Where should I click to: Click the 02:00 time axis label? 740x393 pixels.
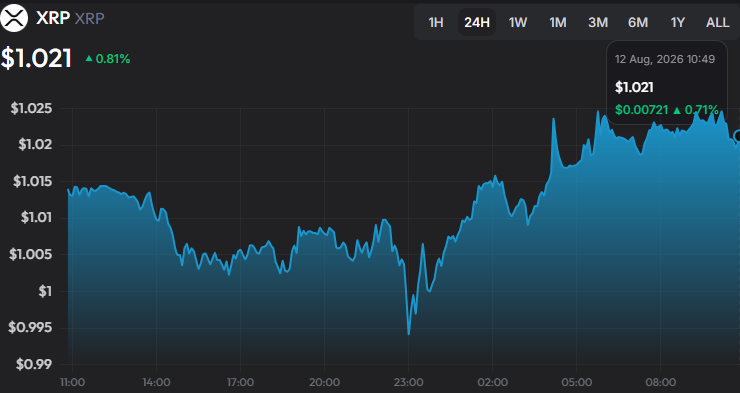point(492,382)
